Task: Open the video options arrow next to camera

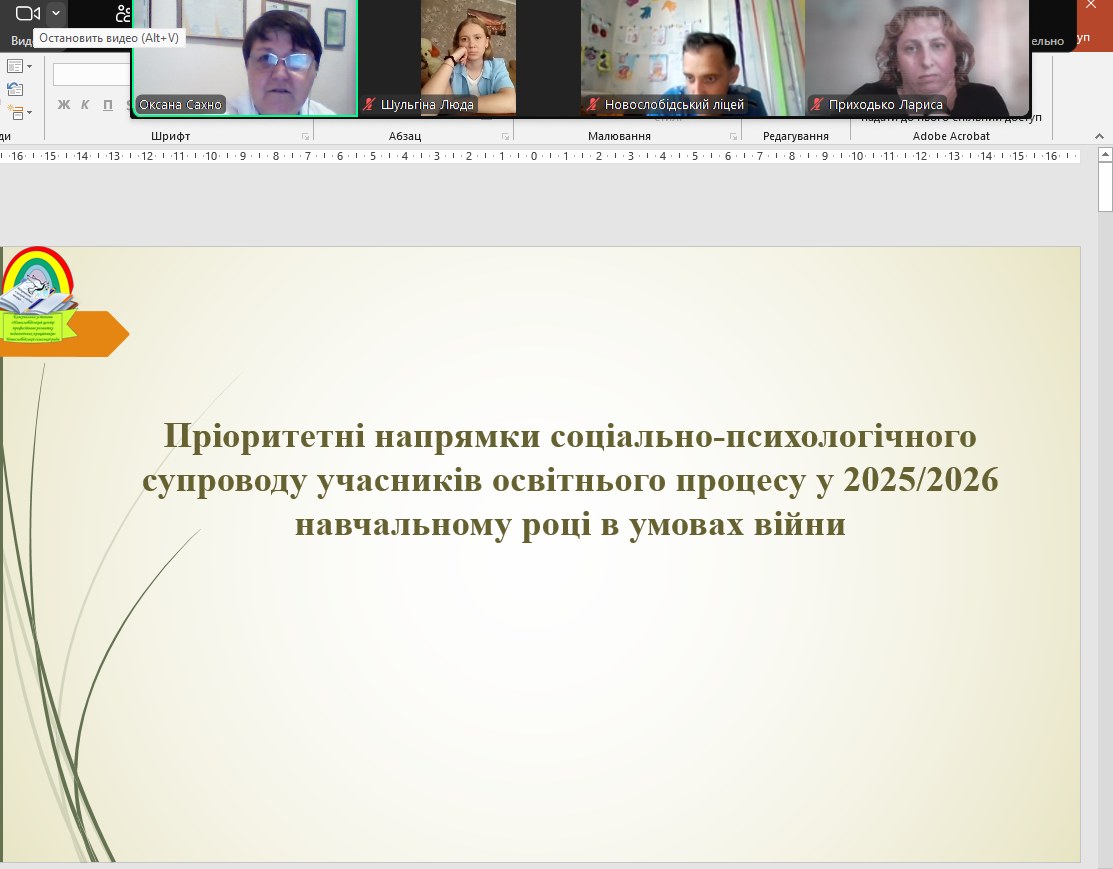Action: point(56,13)
